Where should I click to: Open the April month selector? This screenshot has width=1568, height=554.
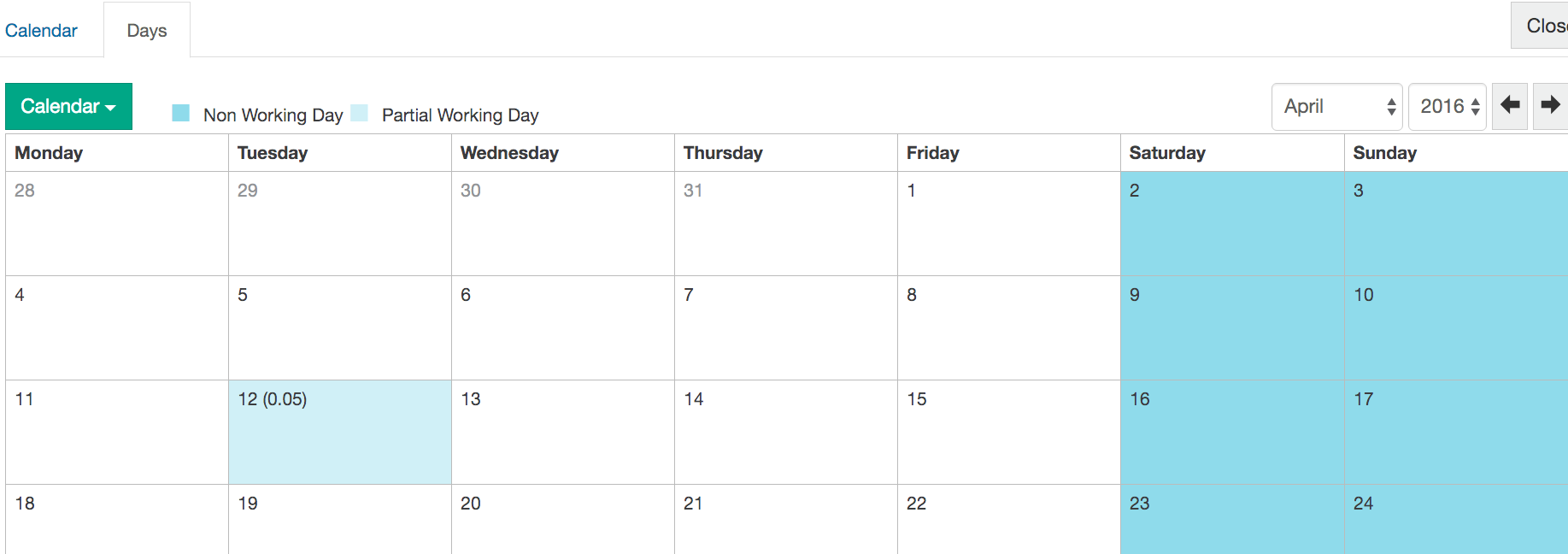click(1336, 106)
